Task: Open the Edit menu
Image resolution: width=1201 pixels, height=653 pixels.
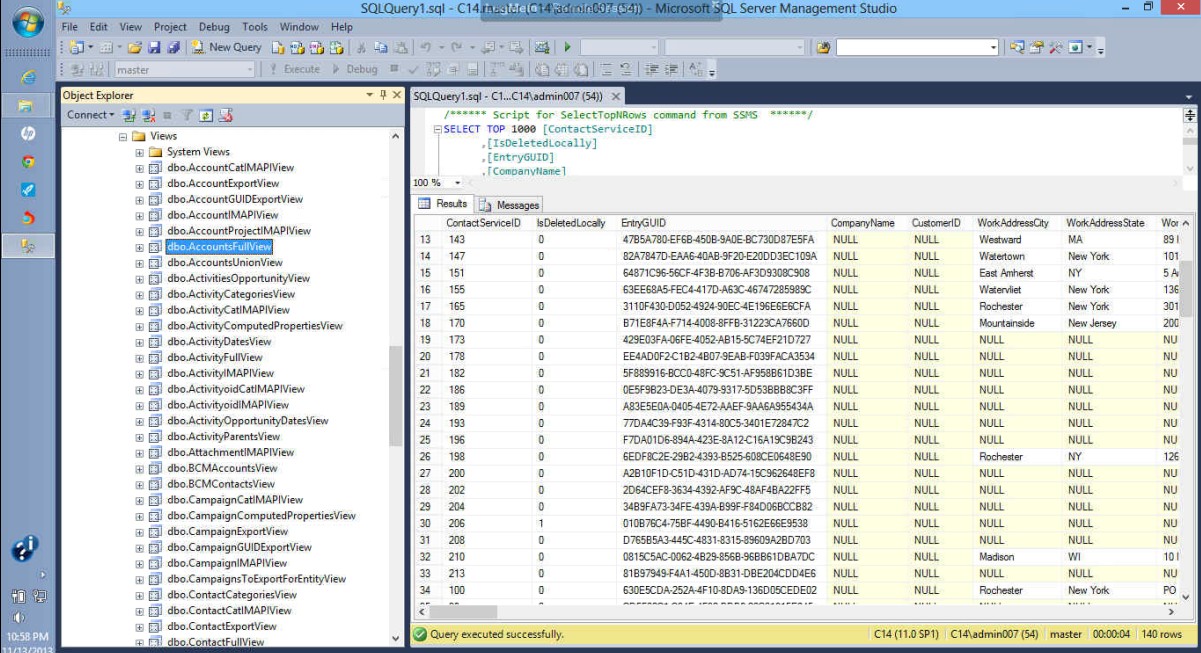Action: click(x=99, y=27)
